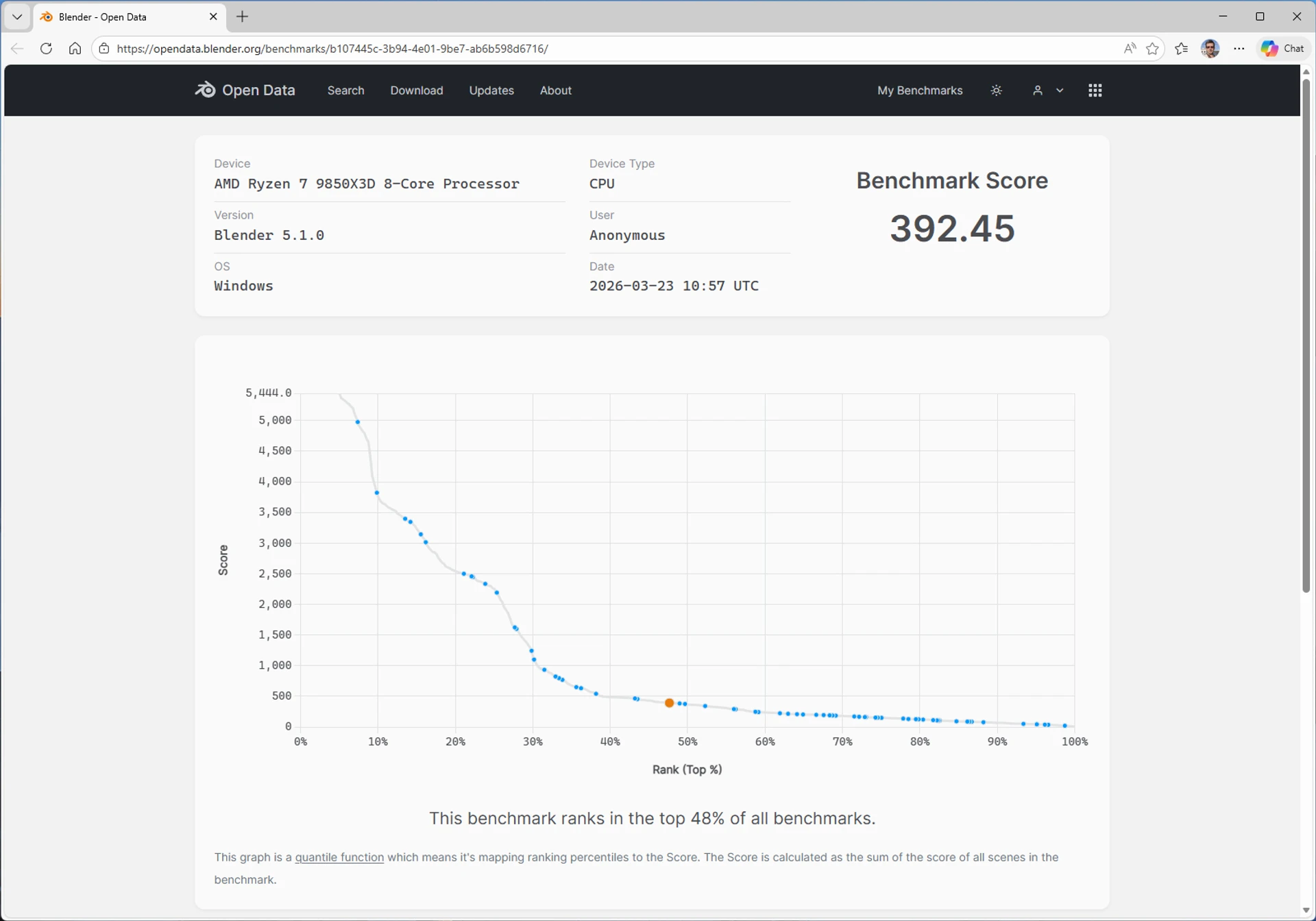Open the Copilot Chat button
This screenshot has width=1316, height=921.
click(x=1282, y=49)
